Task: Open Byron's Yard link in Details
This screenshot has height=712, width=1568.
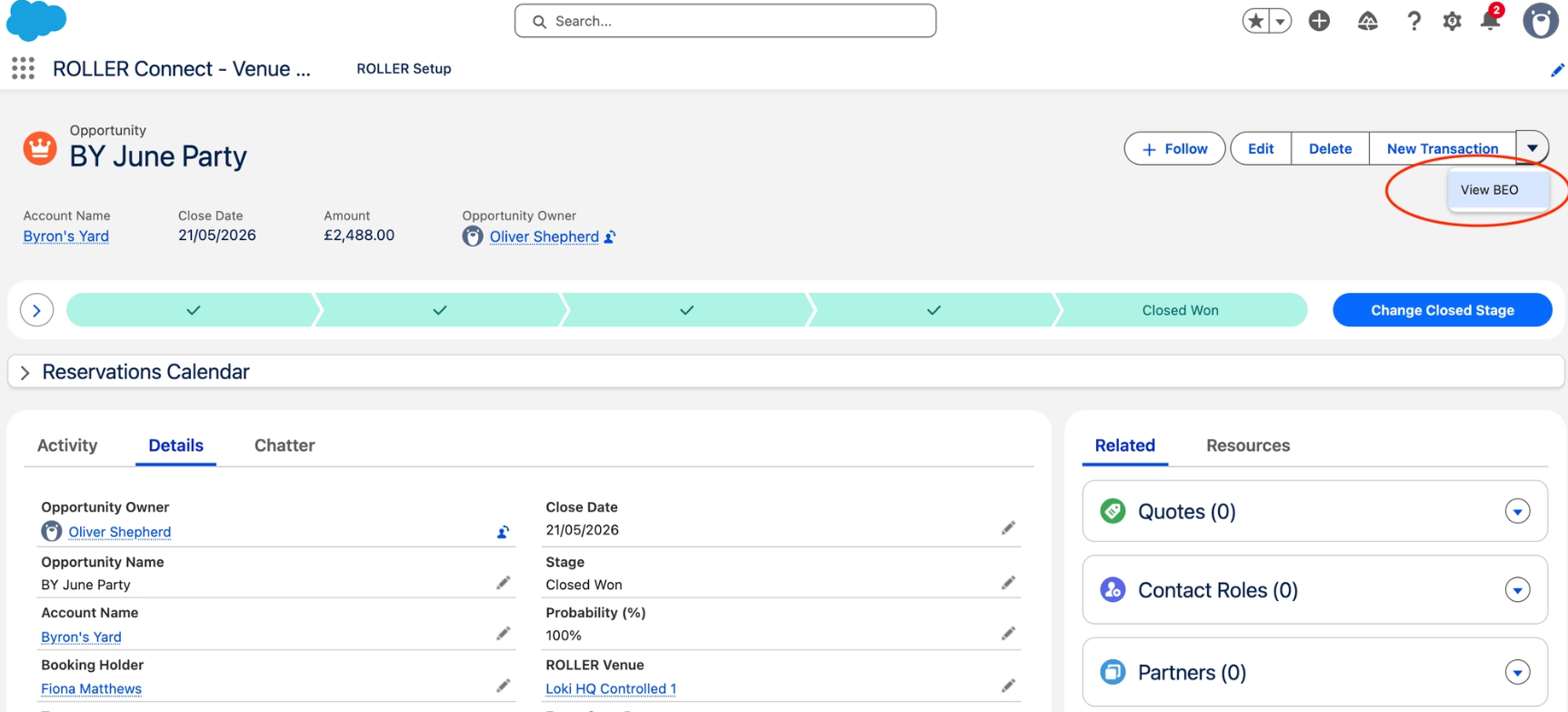Action: point(81,637)
